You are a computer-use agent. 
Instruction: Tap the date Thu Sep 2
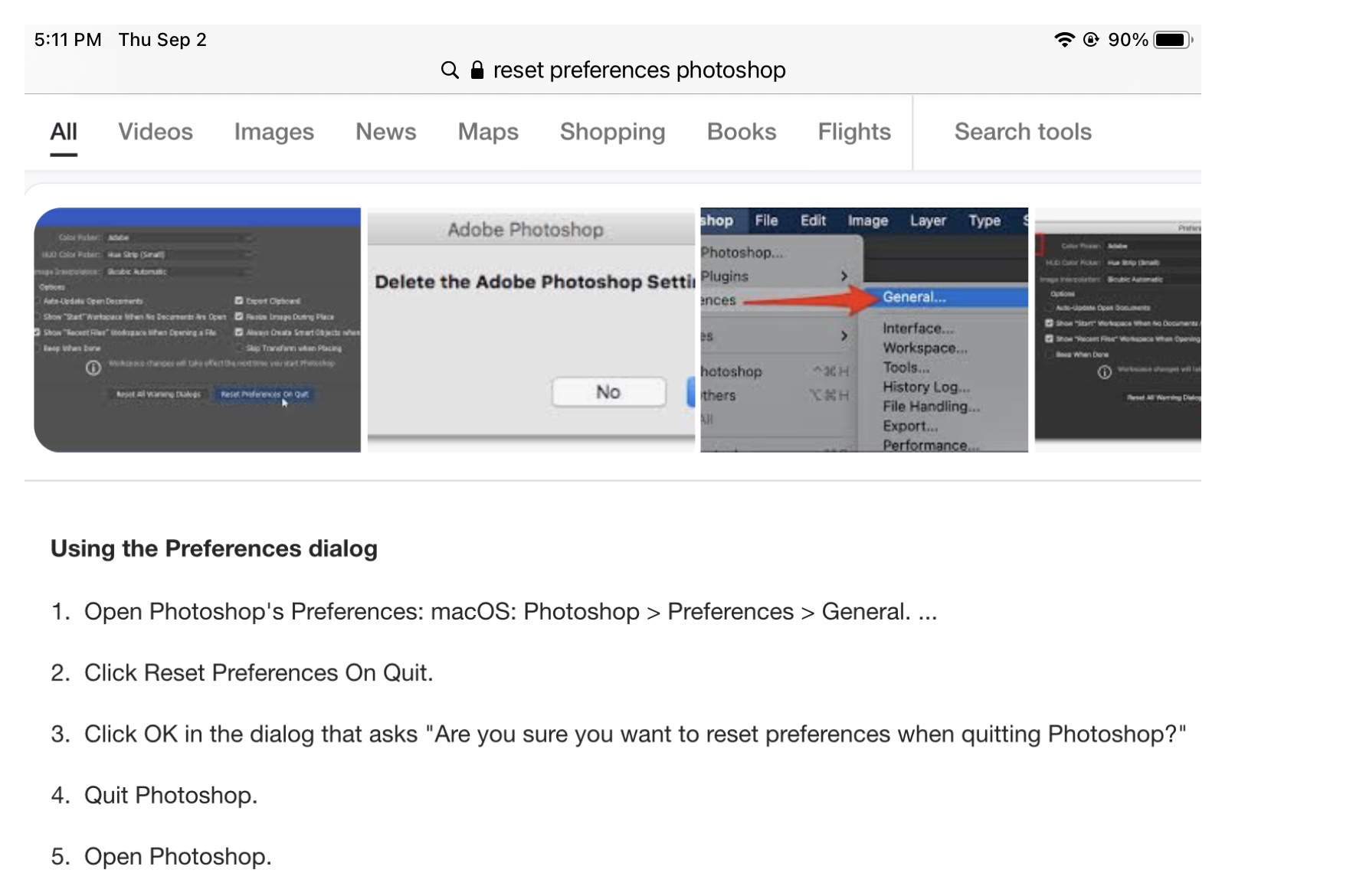click(162, 40)
